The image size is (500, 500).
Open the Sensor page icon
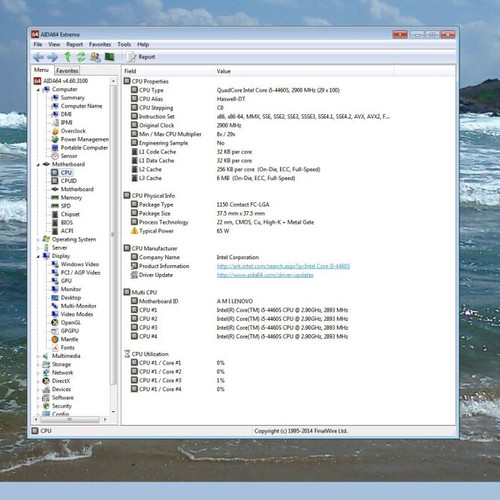click(55, 156)
